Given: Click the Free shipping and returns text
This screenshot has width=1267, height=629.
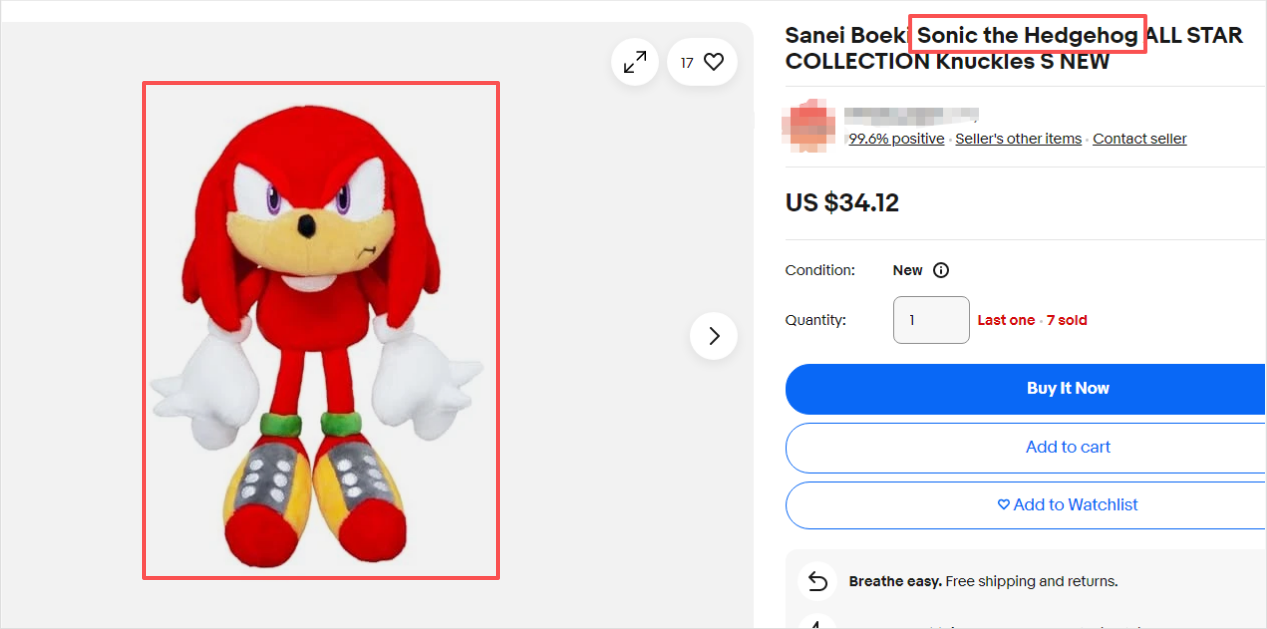Looking at the screenshot, I should (x=1032, y=581).
